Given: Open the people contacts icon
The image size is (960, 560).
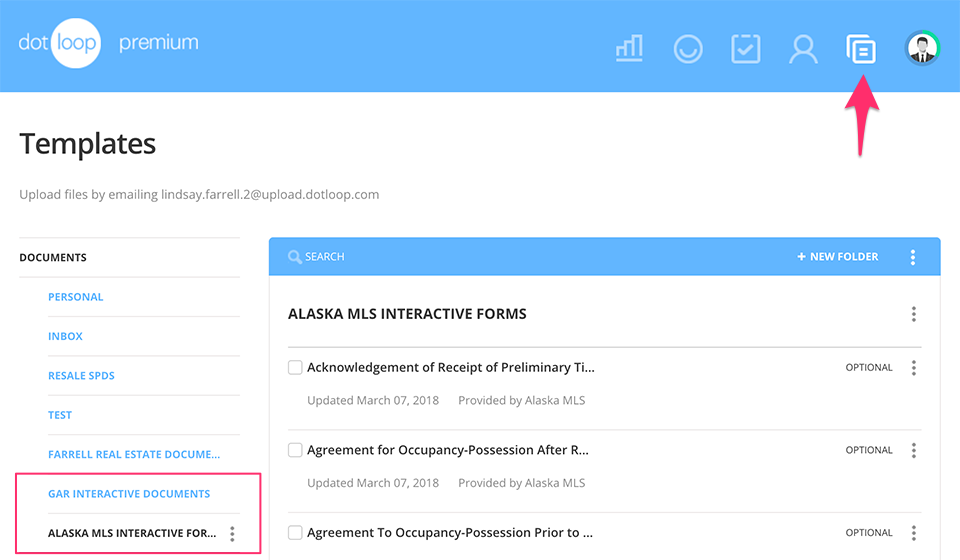Looking at the screenshot, I should pos(803,49).
